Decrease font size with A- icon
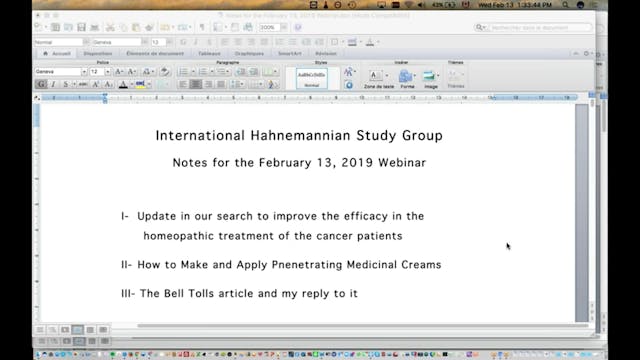640x360 pixels. 131,72
